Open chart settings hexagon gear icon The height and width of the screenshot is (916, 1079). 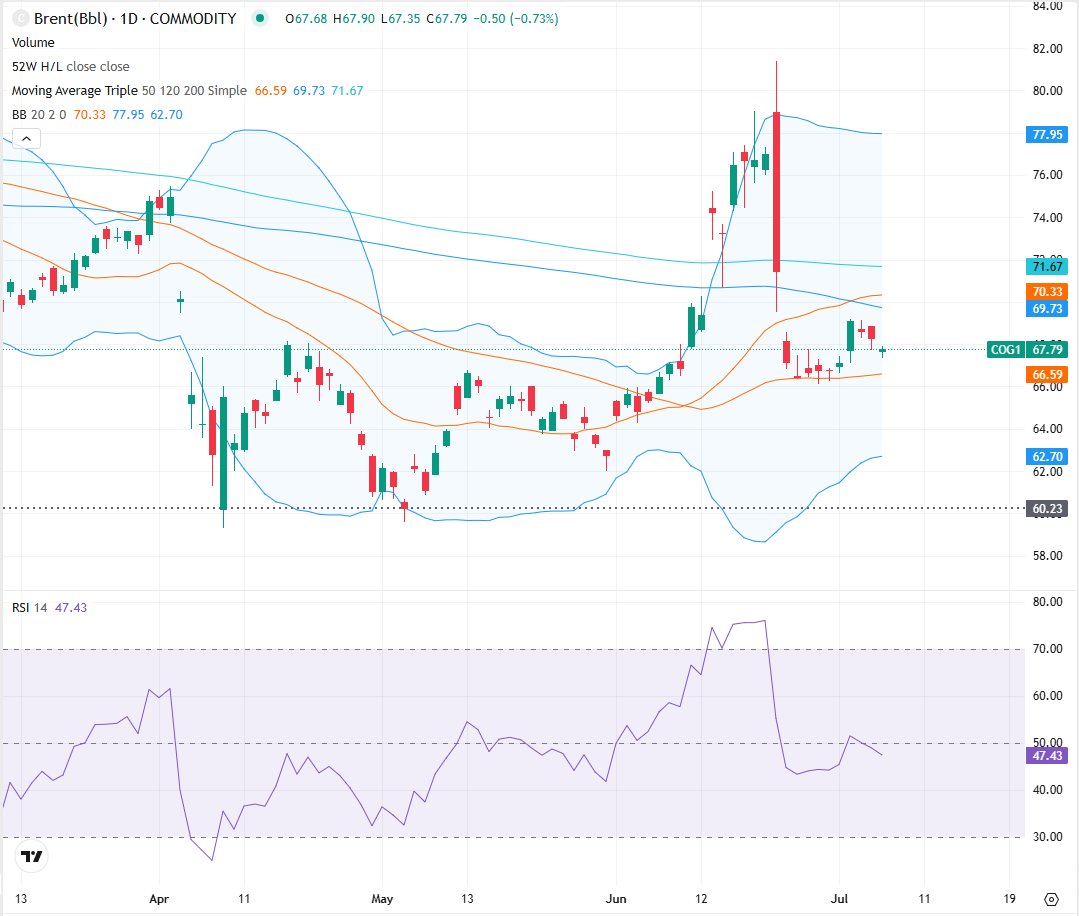click(1051, 897)
